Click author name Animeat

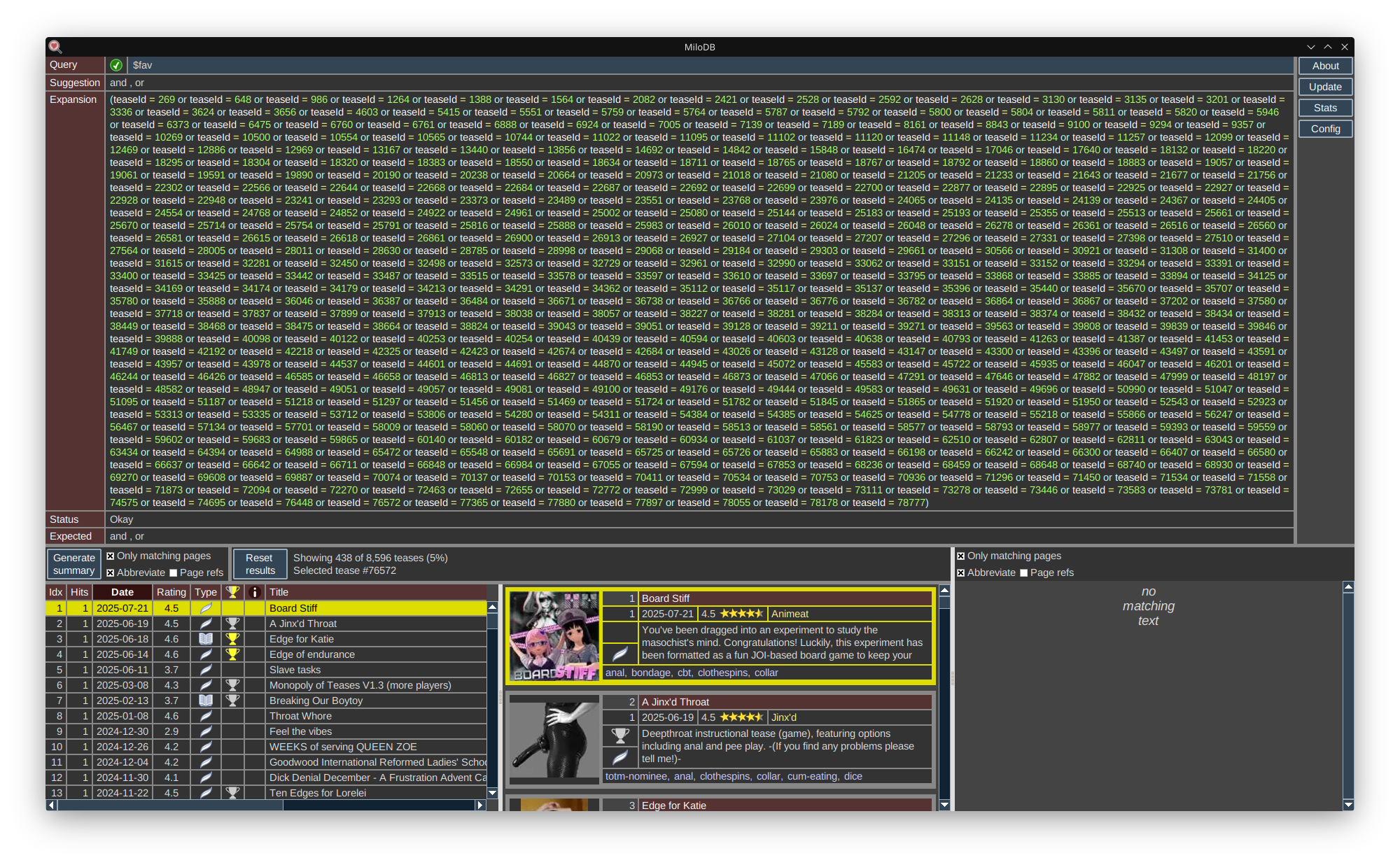(790, 614)
